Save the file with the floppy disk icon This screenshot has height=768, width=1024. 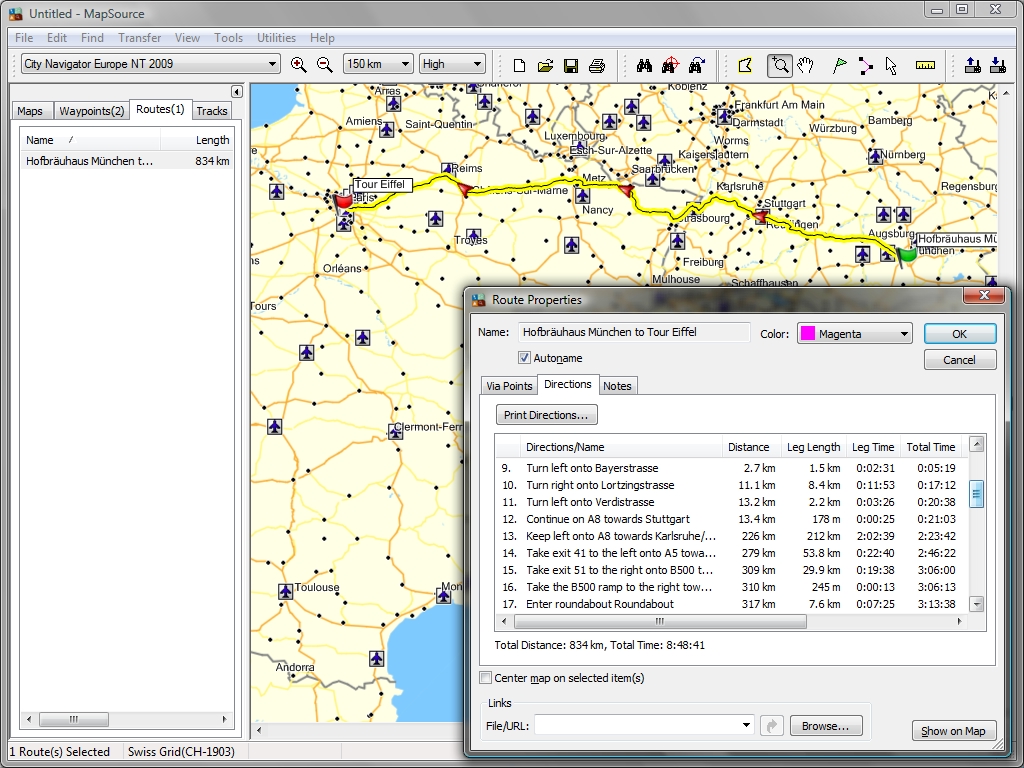pos(571,65)
